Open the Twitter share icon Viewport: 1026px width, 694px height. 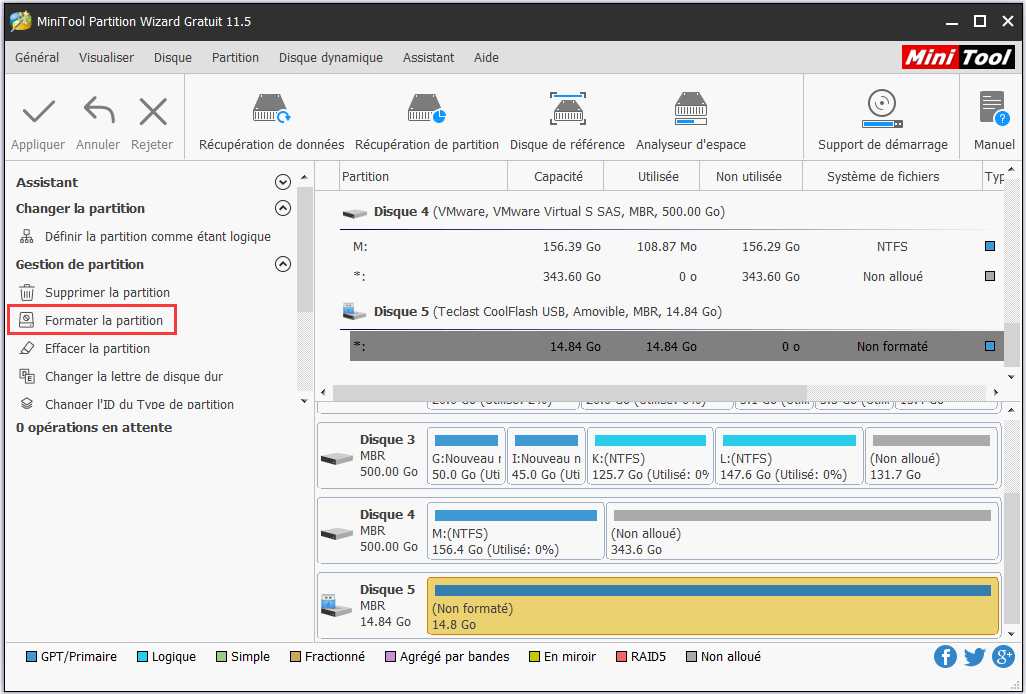click(974, 656)
